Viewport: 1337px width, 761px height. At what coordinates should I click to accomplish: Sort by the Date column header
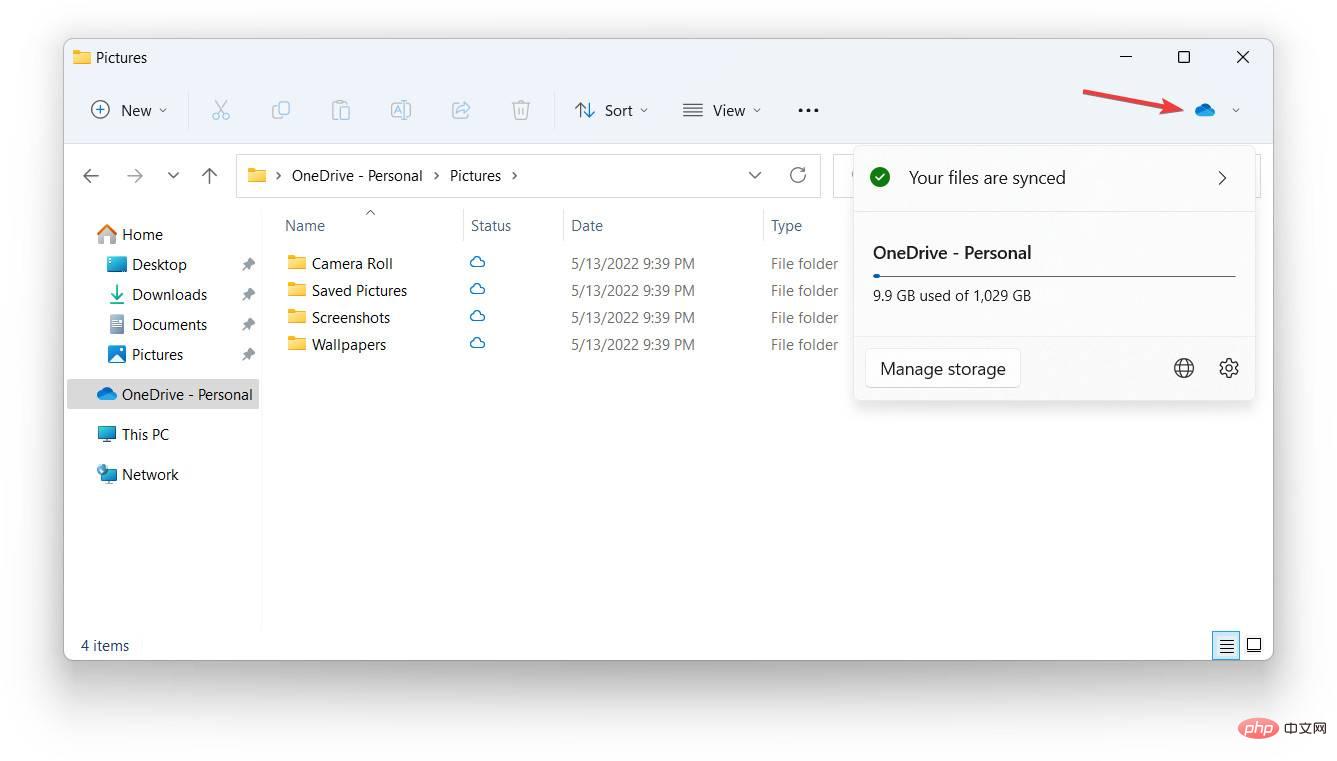click(587, 226)
